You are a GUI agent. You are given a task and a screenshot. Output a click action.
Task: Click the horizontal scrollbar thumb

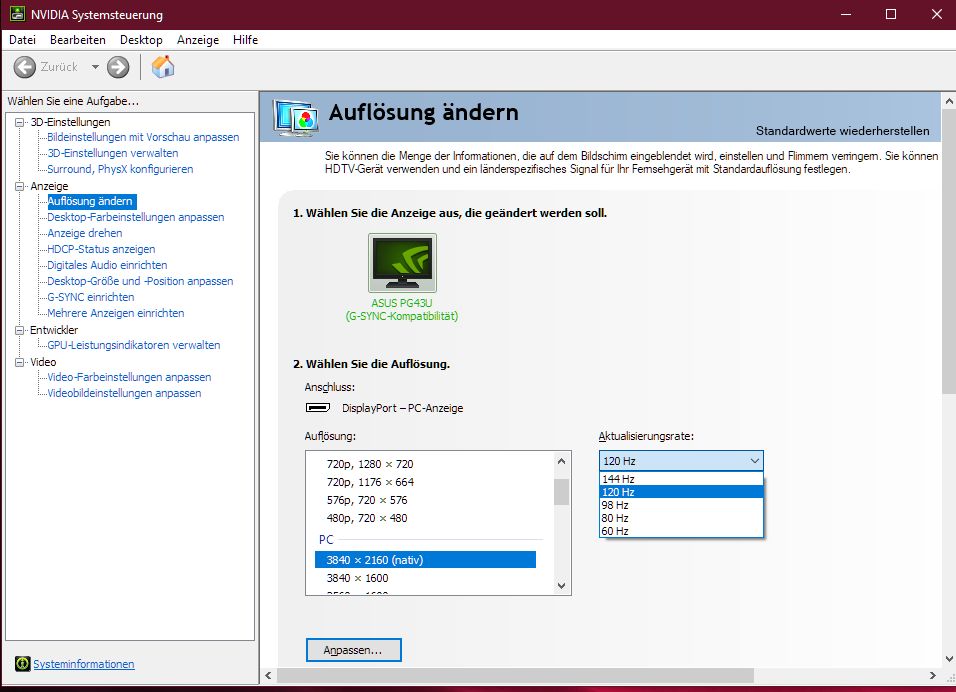click(x=515, y=676)
